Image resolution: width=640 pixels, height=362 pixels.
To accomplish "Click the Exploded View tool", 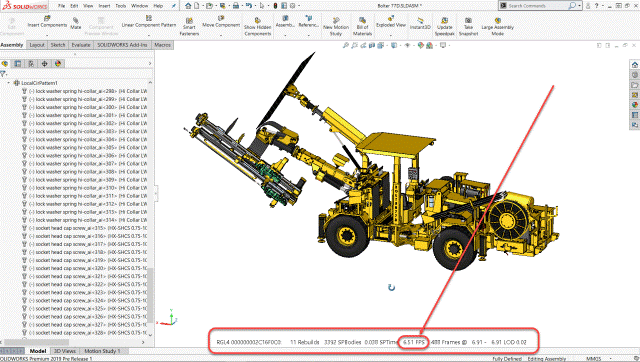I will coord(391,22).
